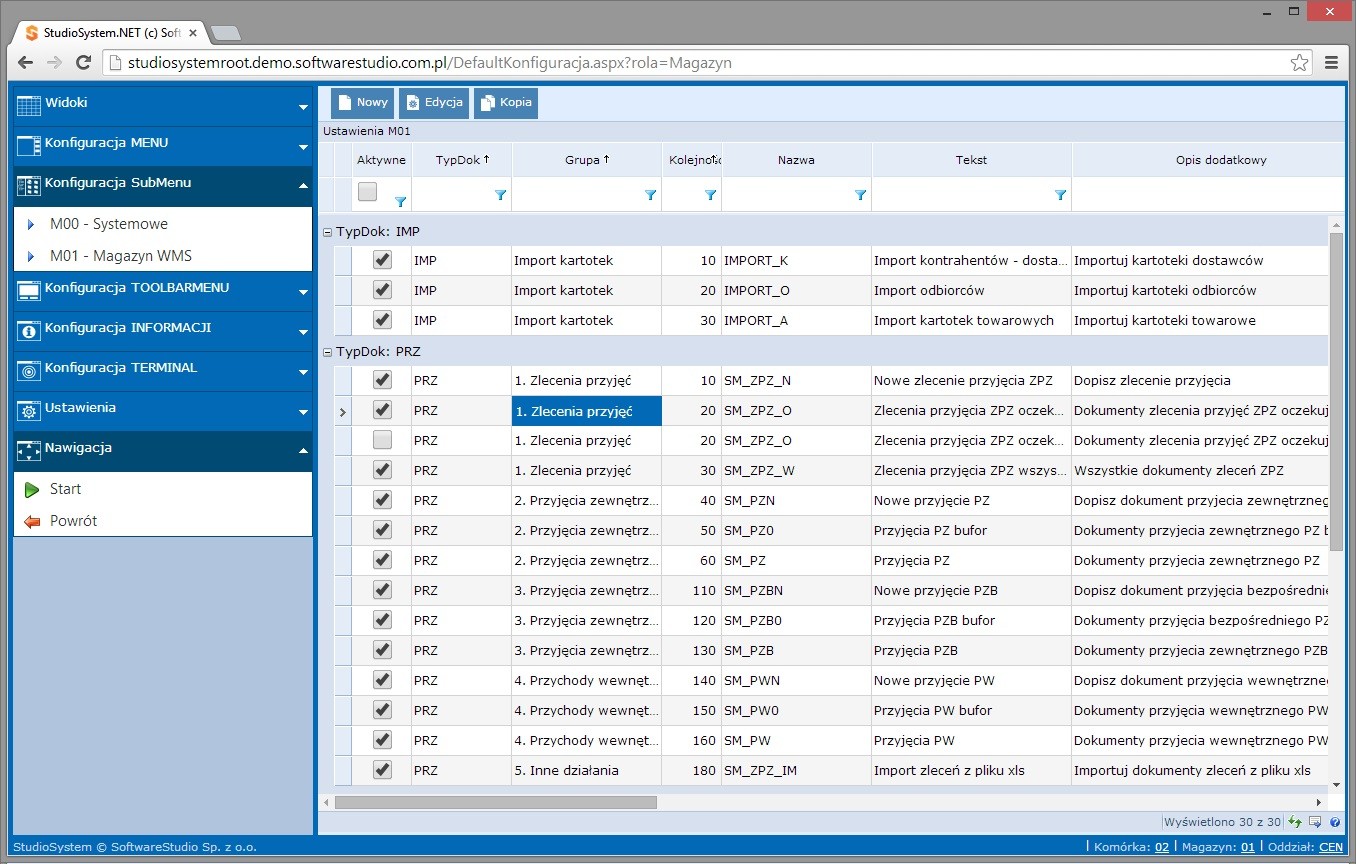Click the Nazwa filter input field
Image resolution: width=1356 pixels, height=864 pixels.
pyautogui.click(x=787, y=195)
